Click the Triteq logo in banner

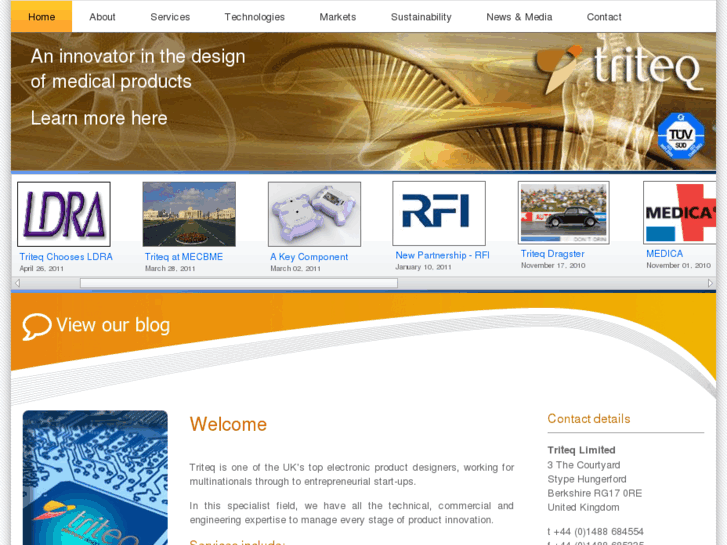coord(619,68)
